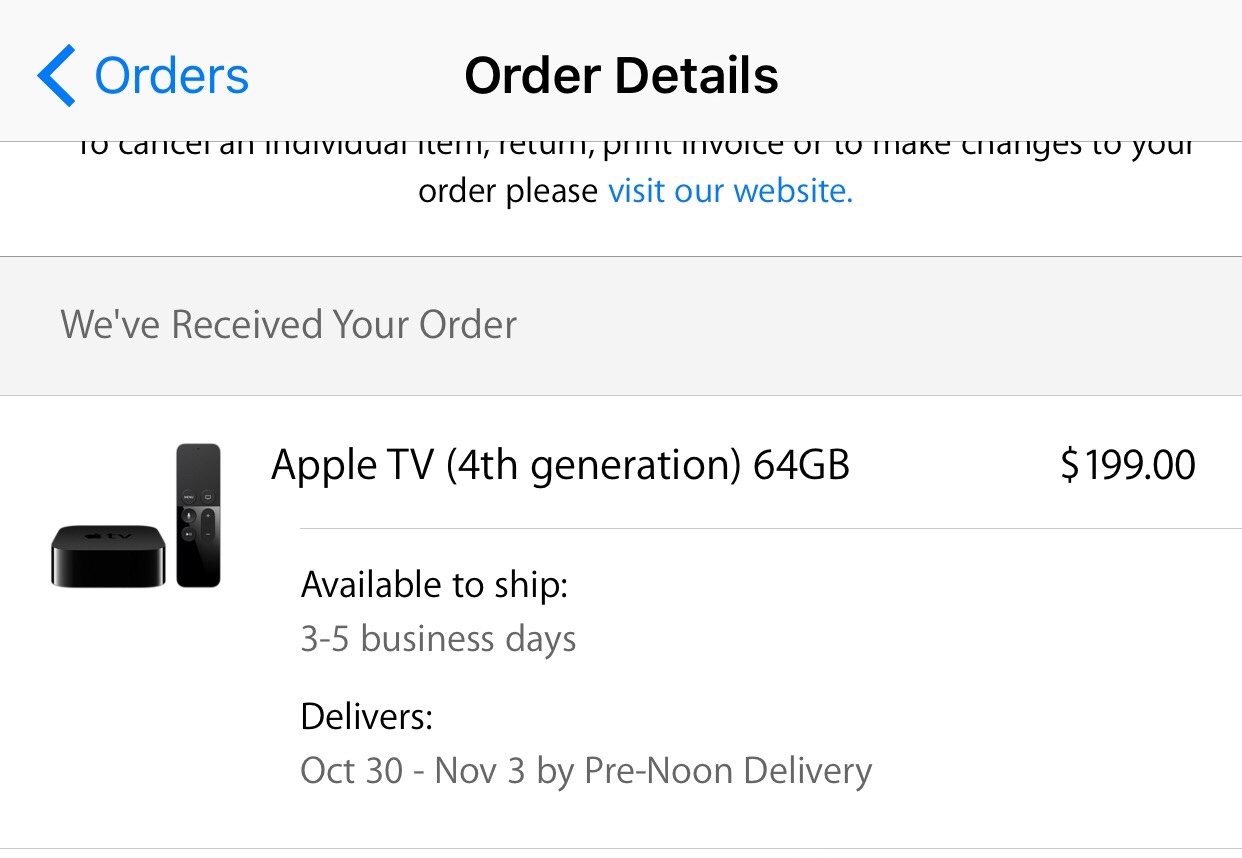Image resolution: width=1242 pixels, height=858 pixels.
Task: Tap the We've Received Your Order header
Action: click(x=288, y=325)
